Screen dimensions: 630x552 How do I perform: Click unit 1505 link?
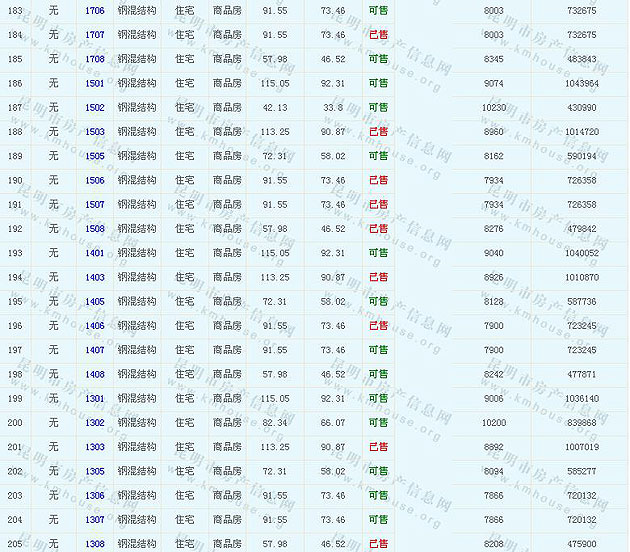pyautogui.click(x=95, y=156)
